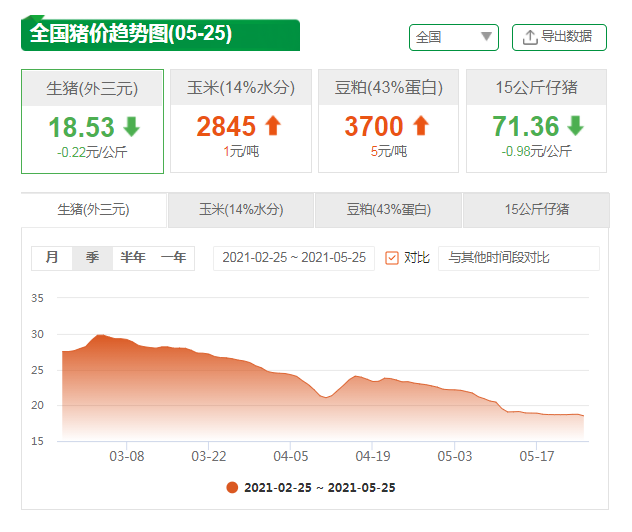Click the 与其他时间段对比 input field

519,258
